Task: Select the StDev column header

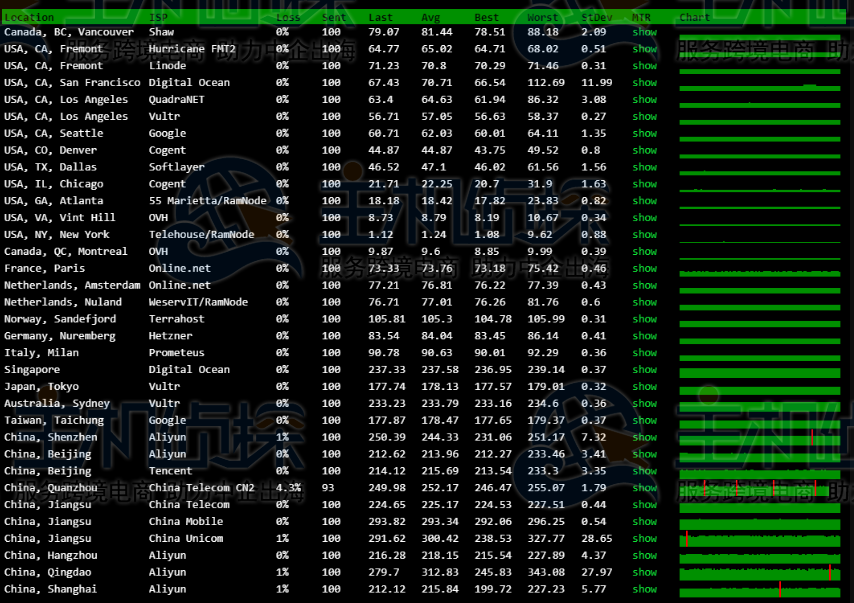Action: (595, 17)
